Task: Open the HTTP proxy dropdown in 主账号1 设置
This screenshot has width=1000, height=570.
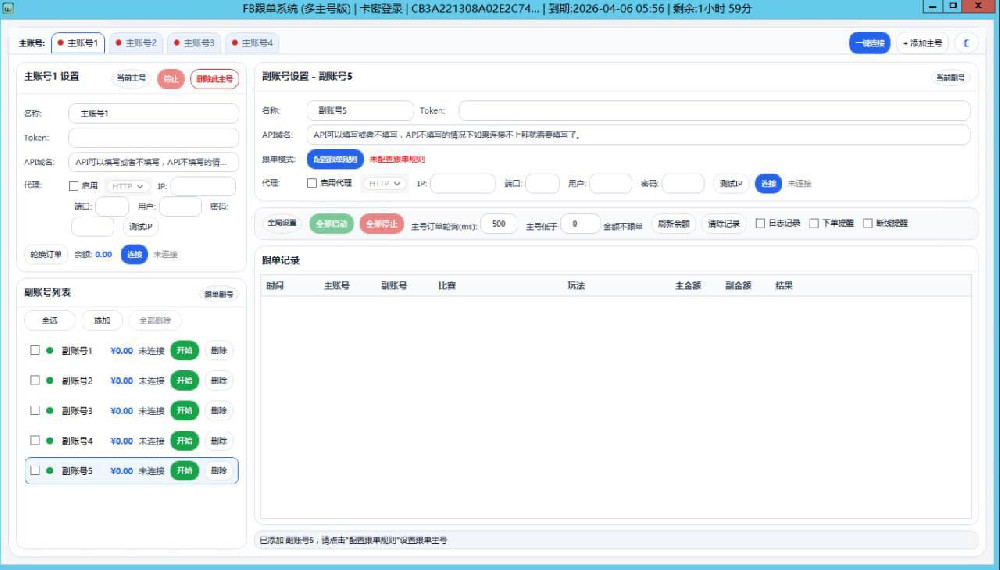Action: click(x=128, y=186)
